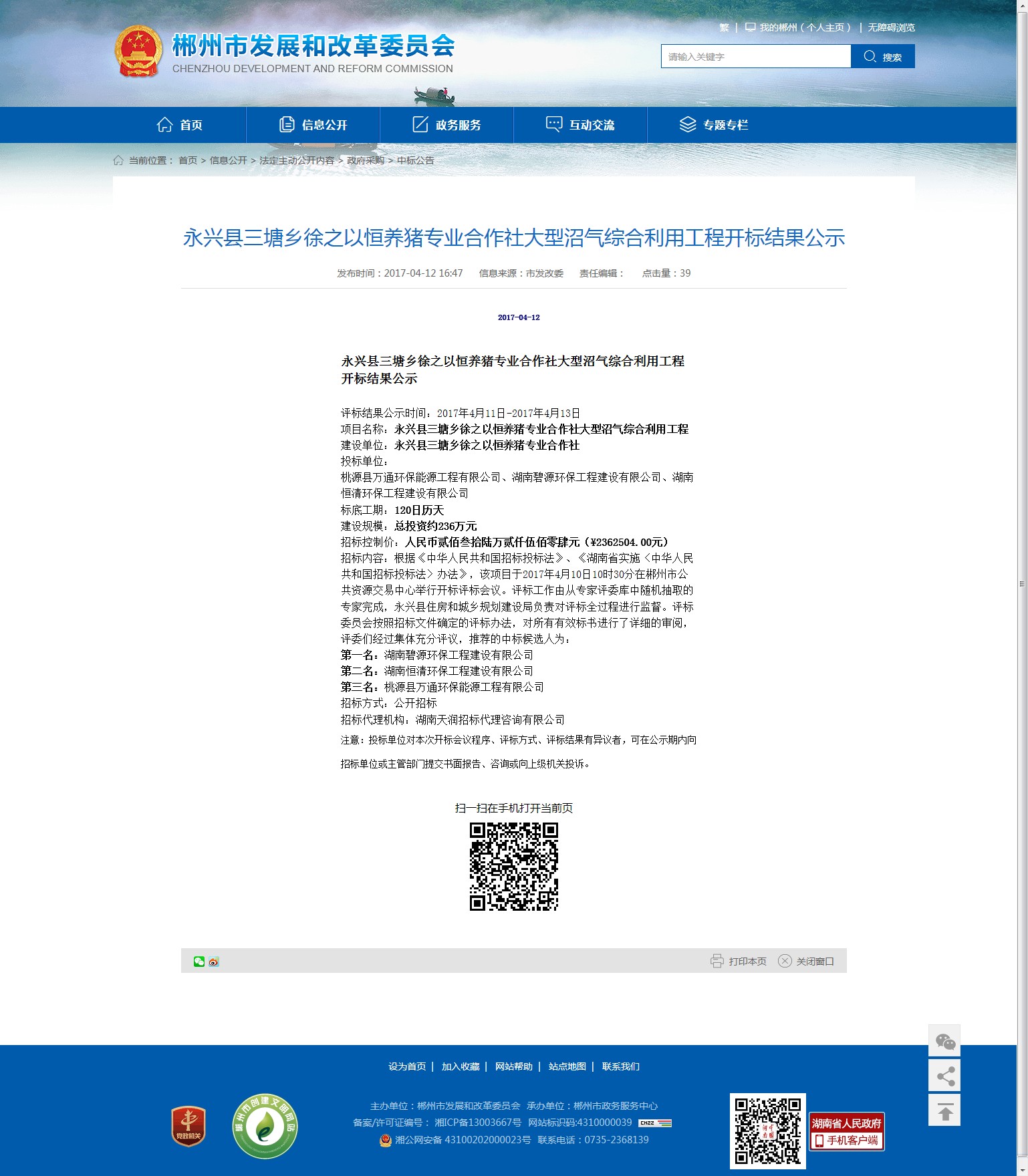The height and width of the screenshot is (1176, 1028).
Task: Click the article page QR code
Action: pos(514,867)
